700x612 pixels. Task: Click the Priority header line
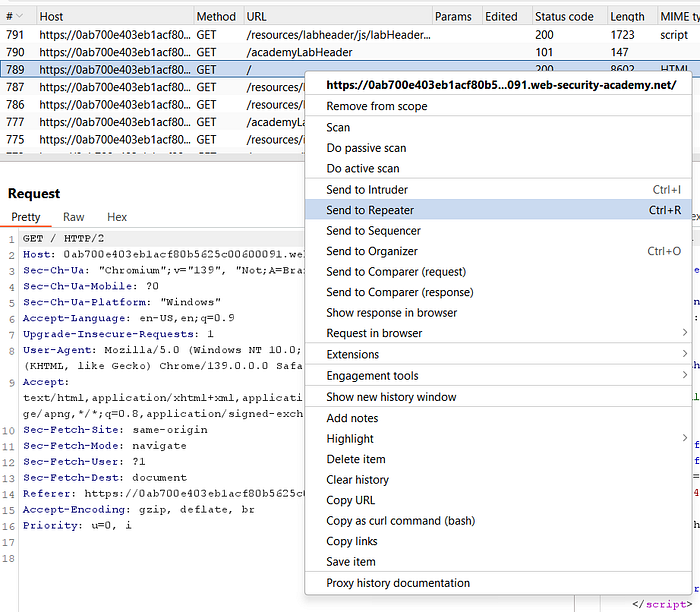coord(77,526)
